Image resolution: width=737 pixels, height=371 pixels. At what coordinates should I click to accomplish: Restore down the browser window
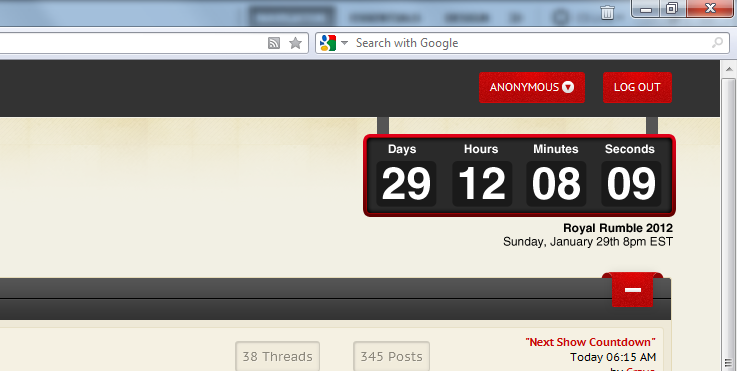tap(673, 8)
